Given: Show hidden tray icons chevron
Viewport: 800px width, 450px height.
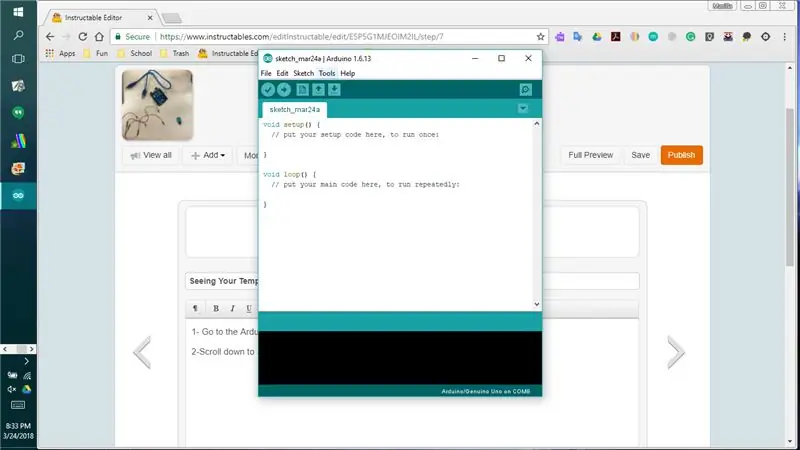Looking at the screenshot, I should pyautogui.click(x=27, y=361).
